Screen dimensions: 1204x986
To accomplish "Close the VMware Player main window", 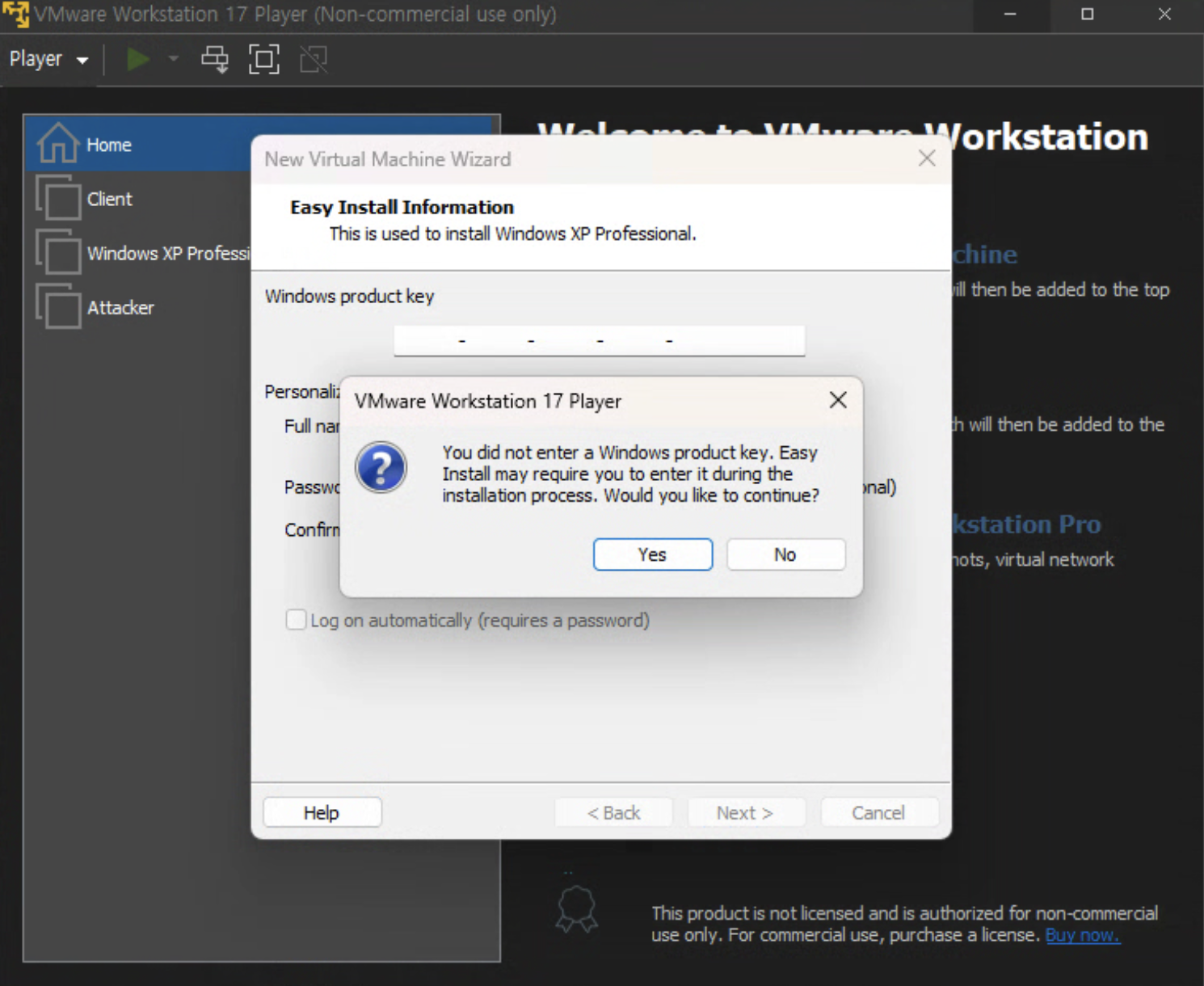I will pyautogui.click(x=1164, y=15).
